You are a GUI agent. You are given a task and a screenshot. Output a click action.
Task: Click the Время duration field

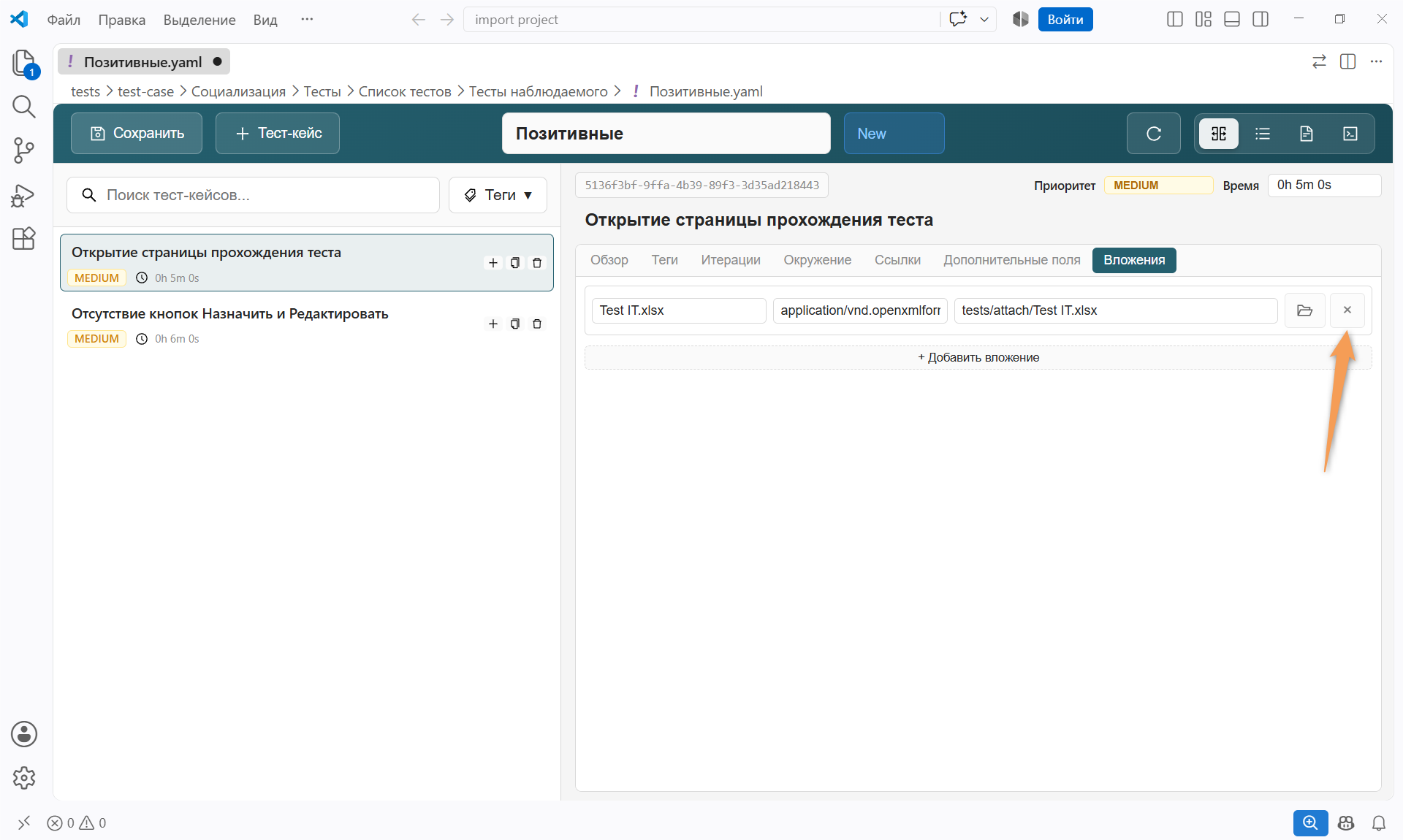pyautogui.click(x=1324, y=186)
